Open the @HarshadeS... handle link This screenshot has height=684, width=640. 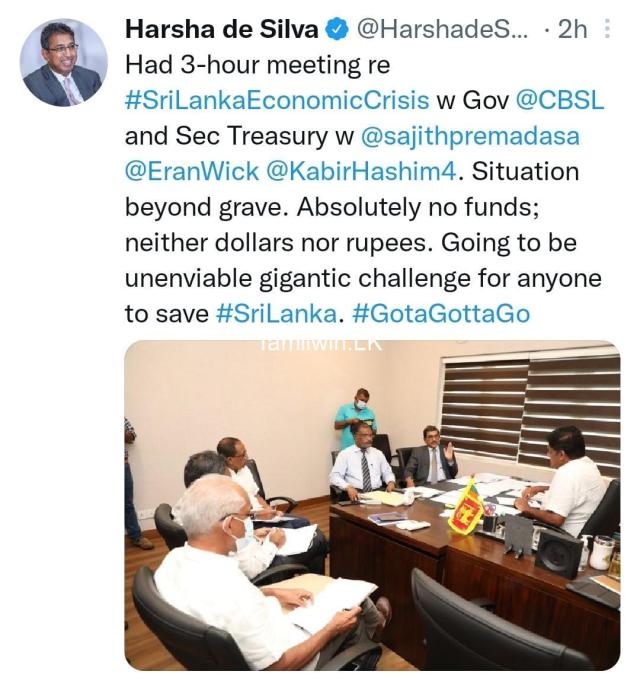pyautogui.click(x=442, y=30)
